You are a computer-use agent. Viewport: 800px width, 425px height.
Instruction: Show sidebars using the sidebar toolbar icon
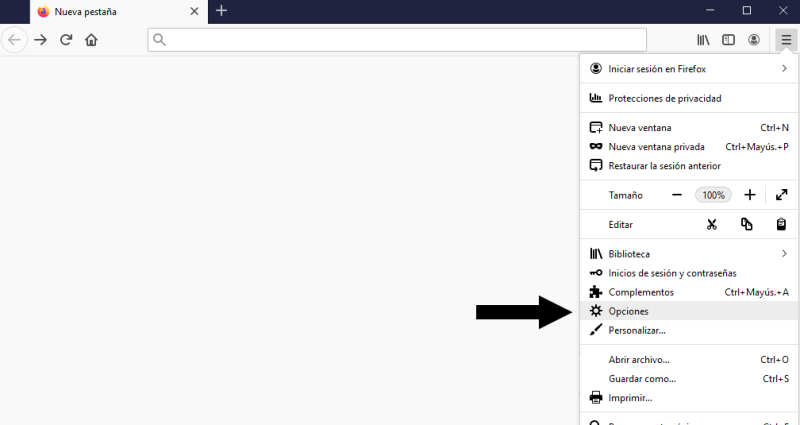coord(728,40)
